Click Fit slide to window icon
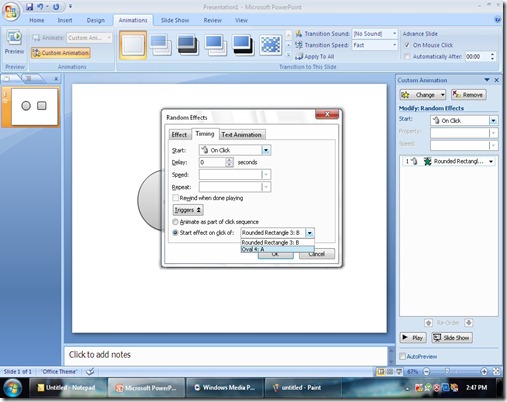Viewport: 507px width, 402px height. (x=496, y=371)
